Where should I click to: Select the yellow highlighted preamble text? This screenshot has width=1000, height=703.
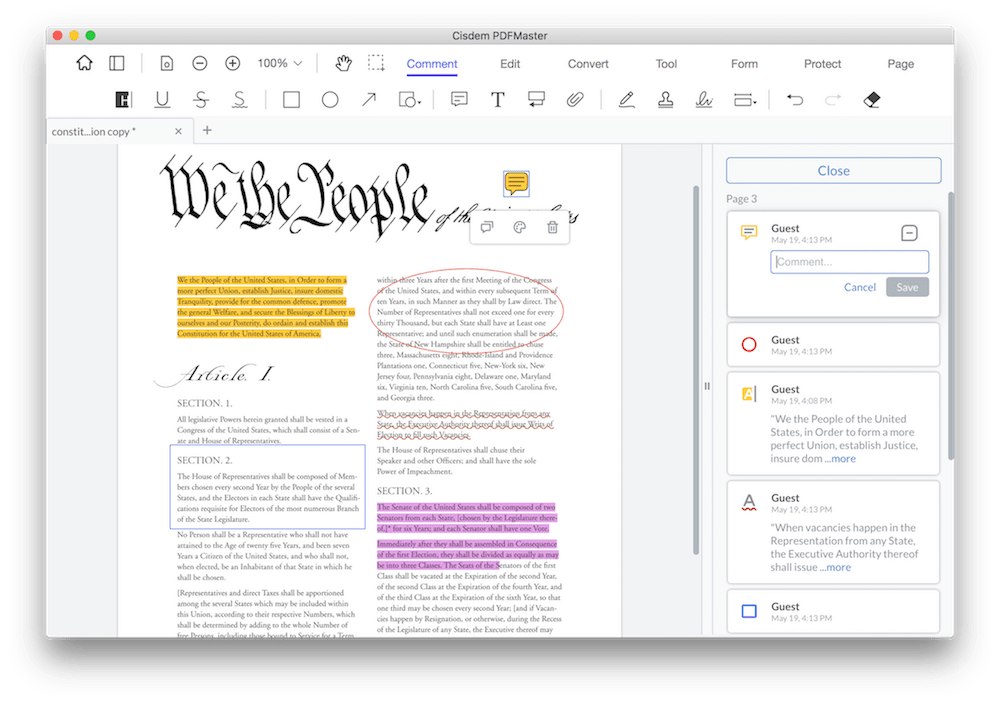point(265,307)
